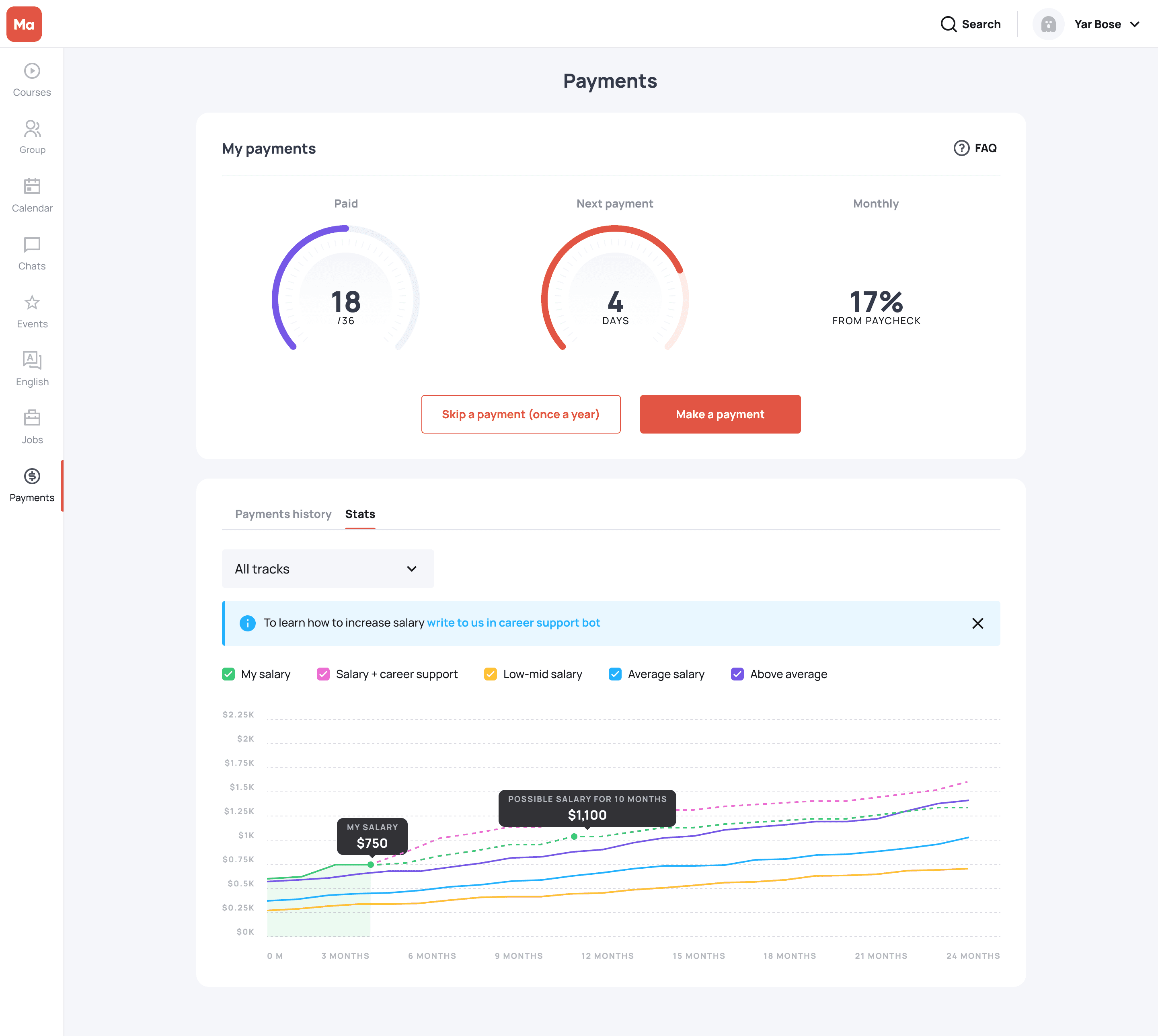The image size is (1158, 1036).
Task: Expand the All tracks dropdown
Action: (328, 569)
